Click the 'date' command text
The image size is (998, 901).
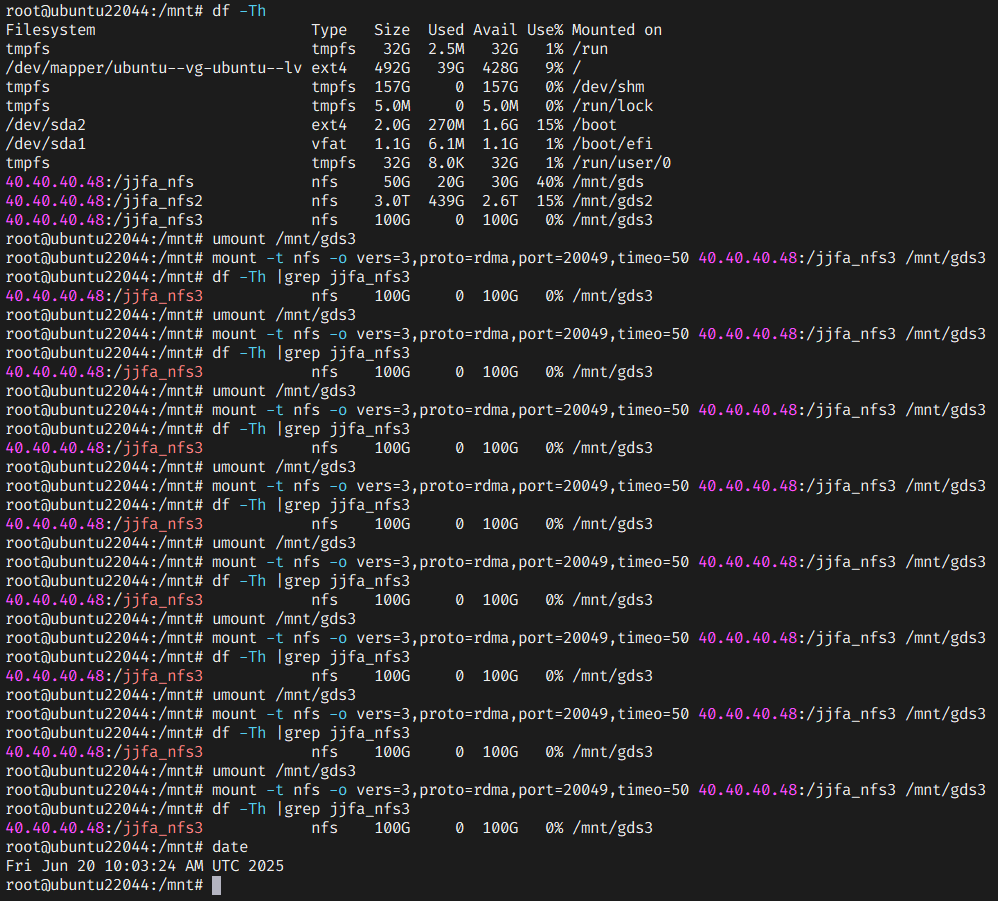point(230,847)
